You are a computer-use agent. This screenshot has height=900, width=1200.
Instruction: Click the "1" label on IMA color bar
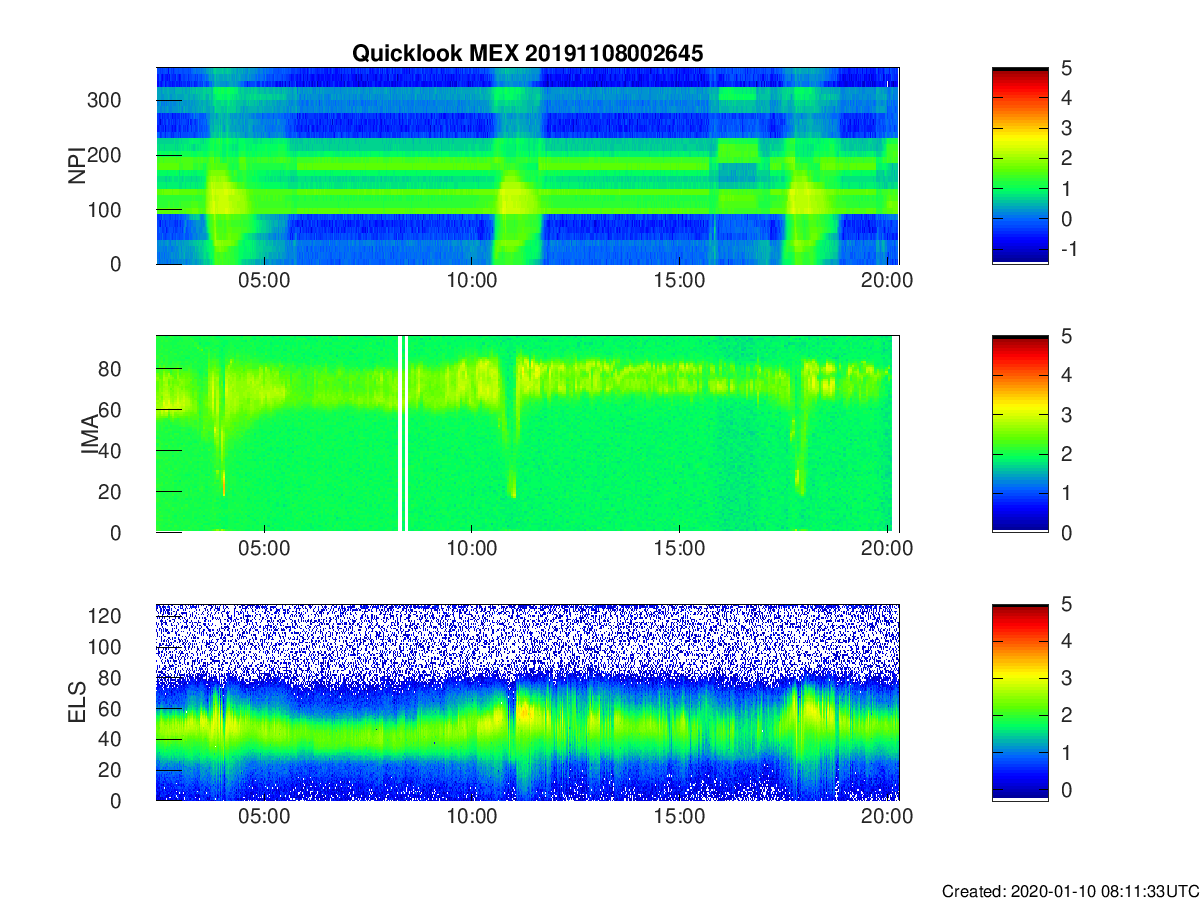pos(1066,493)
